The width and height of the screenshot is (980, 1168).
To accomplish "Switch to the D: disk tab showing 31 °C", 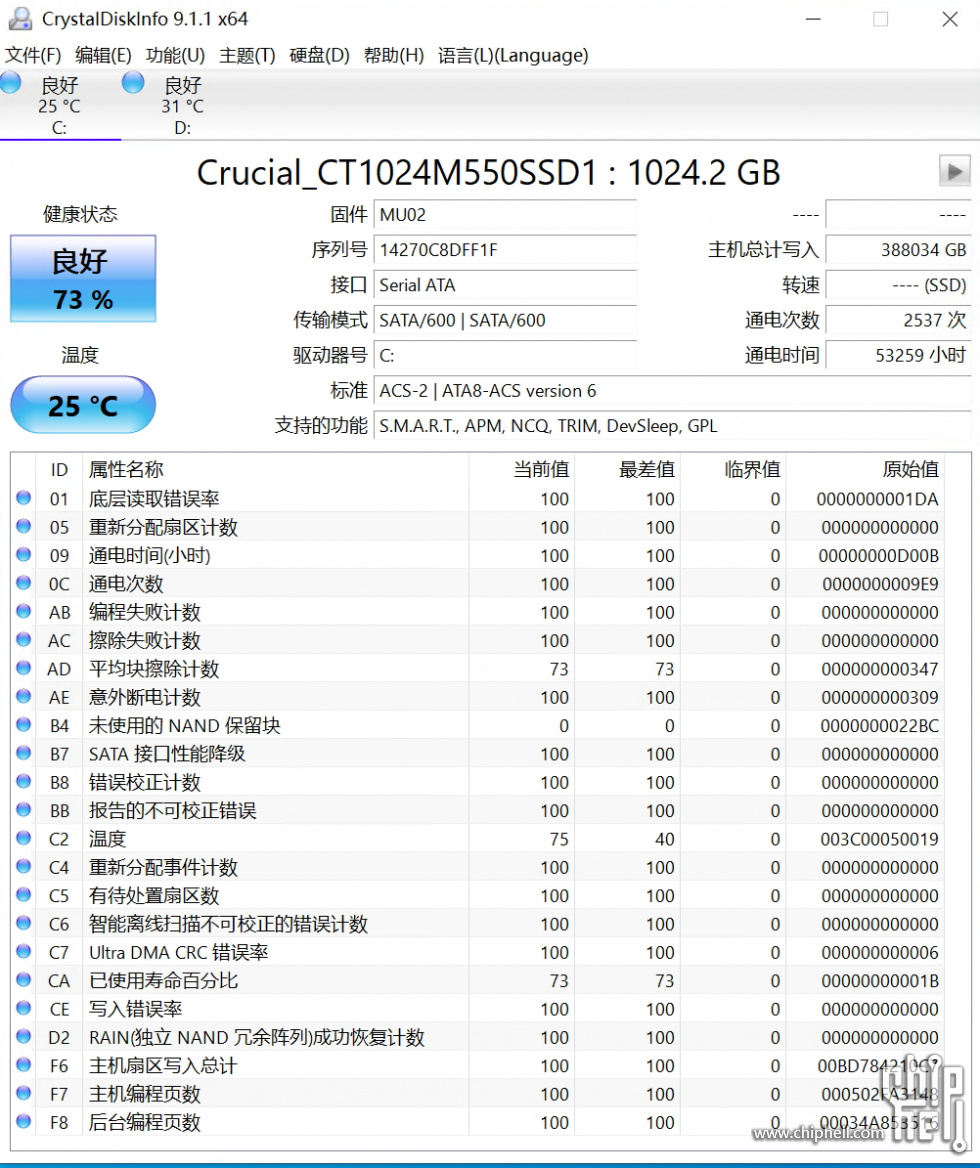I will [182, 105].
